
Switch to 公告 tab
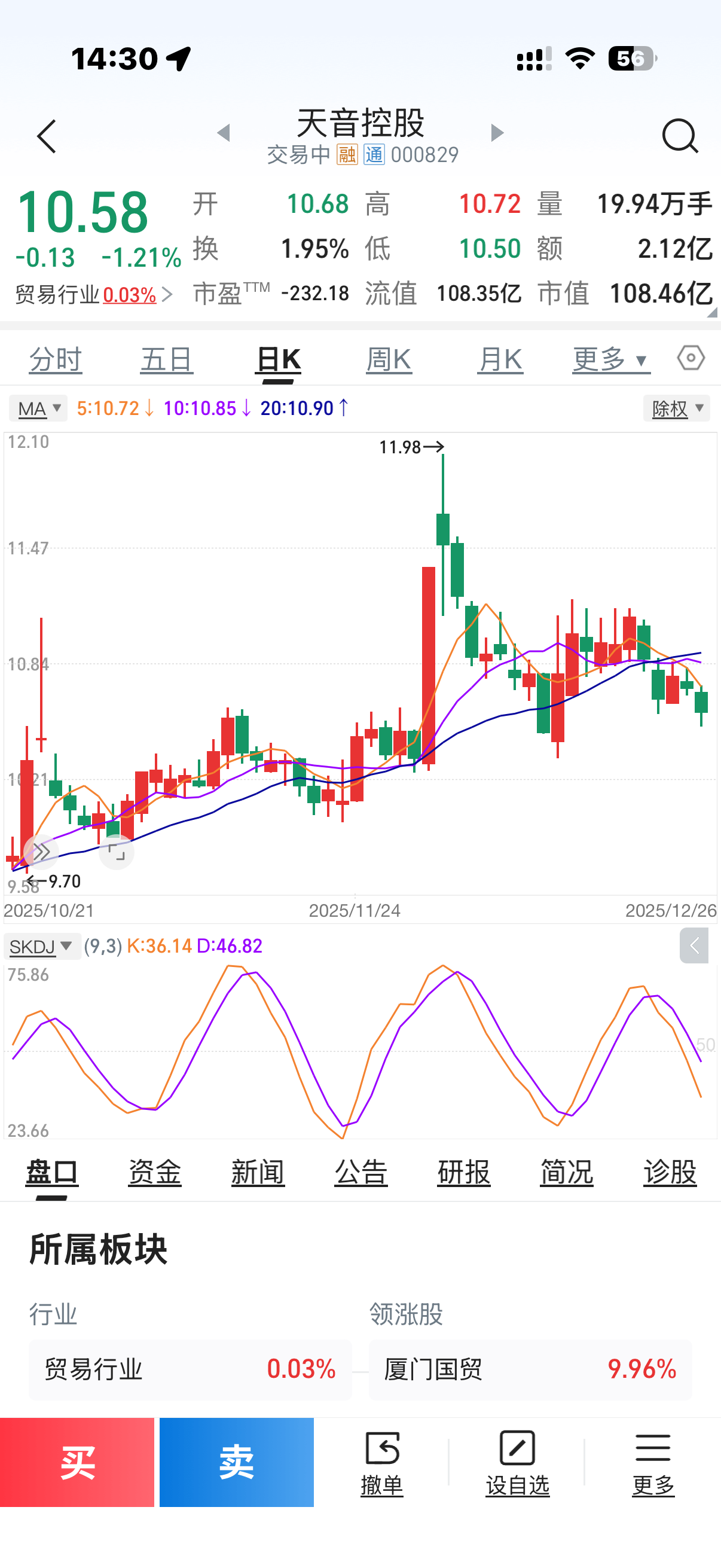point(361,1172)
